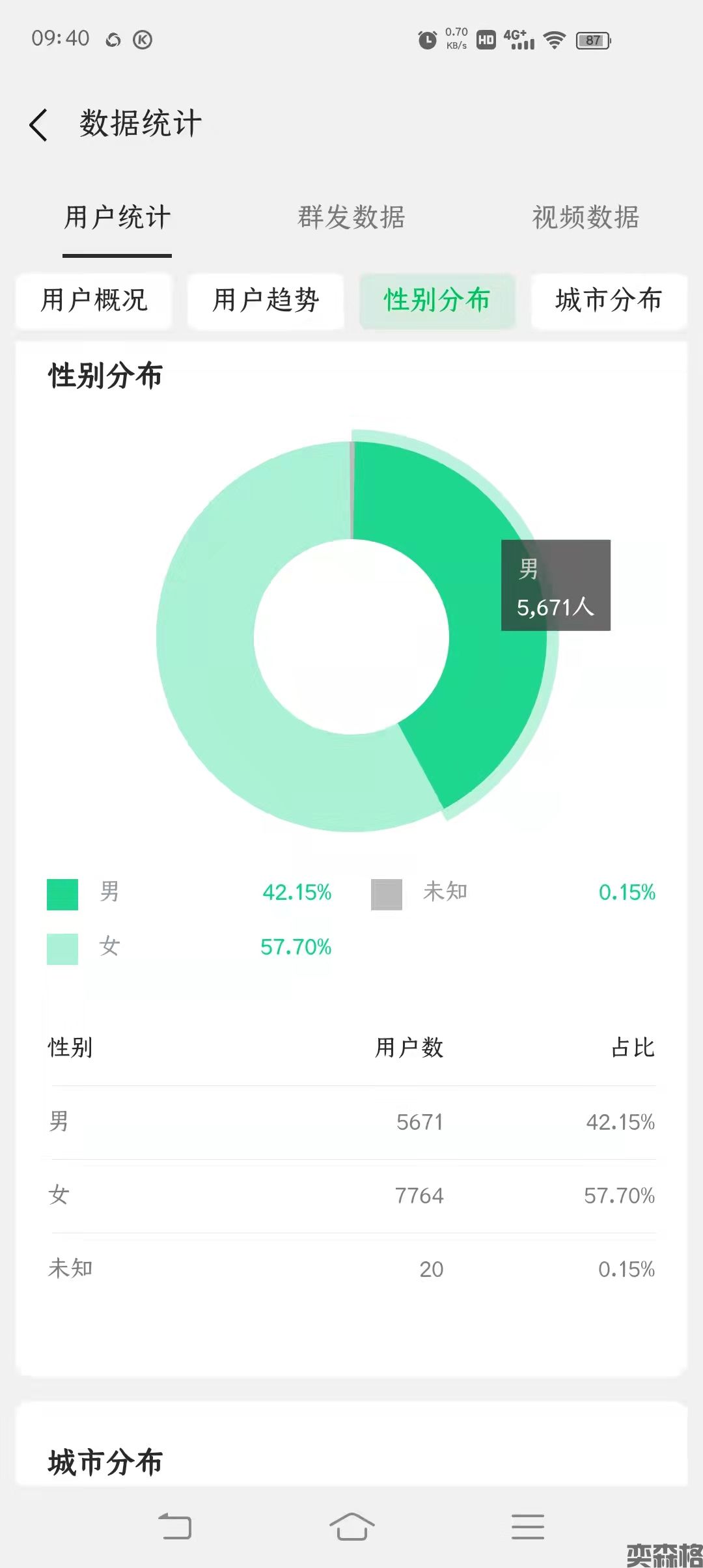Screen dimensions: 703x1568
Task: Jump to 用户趋势 section
Action: point(266,300)
